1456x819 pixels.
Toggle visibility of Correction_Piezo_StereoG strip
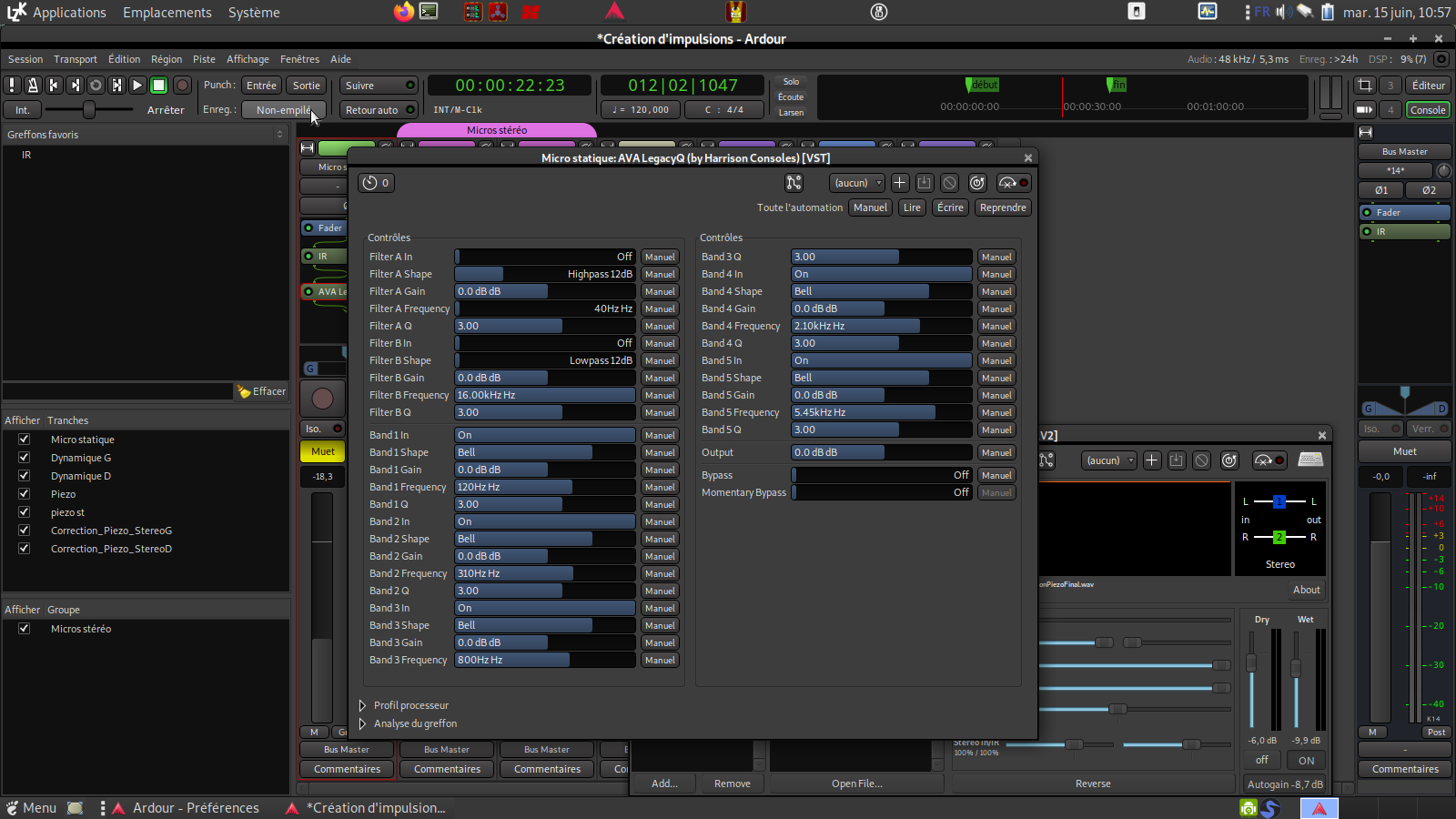click(25, 531)
